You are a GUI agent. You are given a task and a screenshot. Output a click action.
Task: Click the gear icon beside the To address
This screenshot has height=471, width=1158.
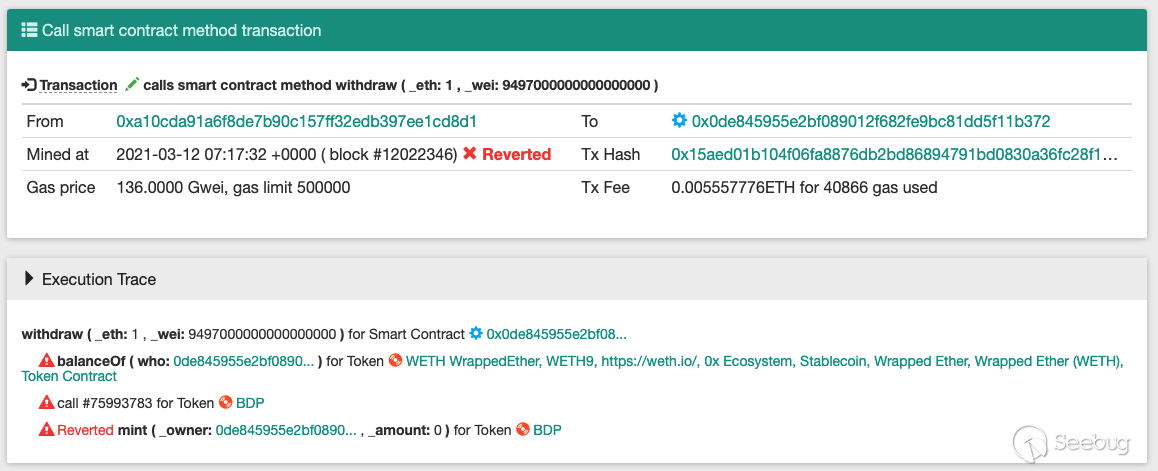coord(679,121)
